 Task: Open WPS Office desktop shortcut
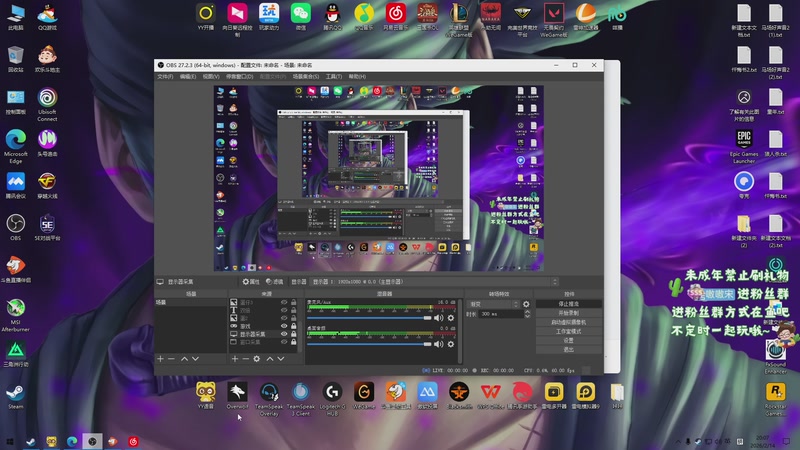pyautogui.click(x=490, y=396)
